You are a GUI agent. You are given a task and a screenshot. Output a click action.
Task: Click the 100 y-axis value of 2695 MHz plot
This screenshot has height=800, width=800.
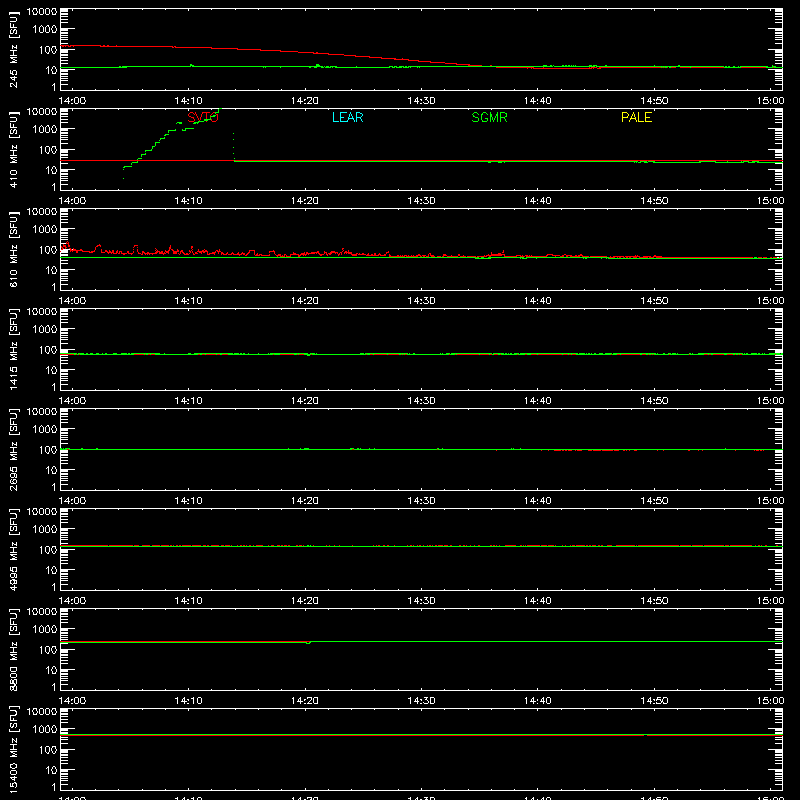coord(48,450)
